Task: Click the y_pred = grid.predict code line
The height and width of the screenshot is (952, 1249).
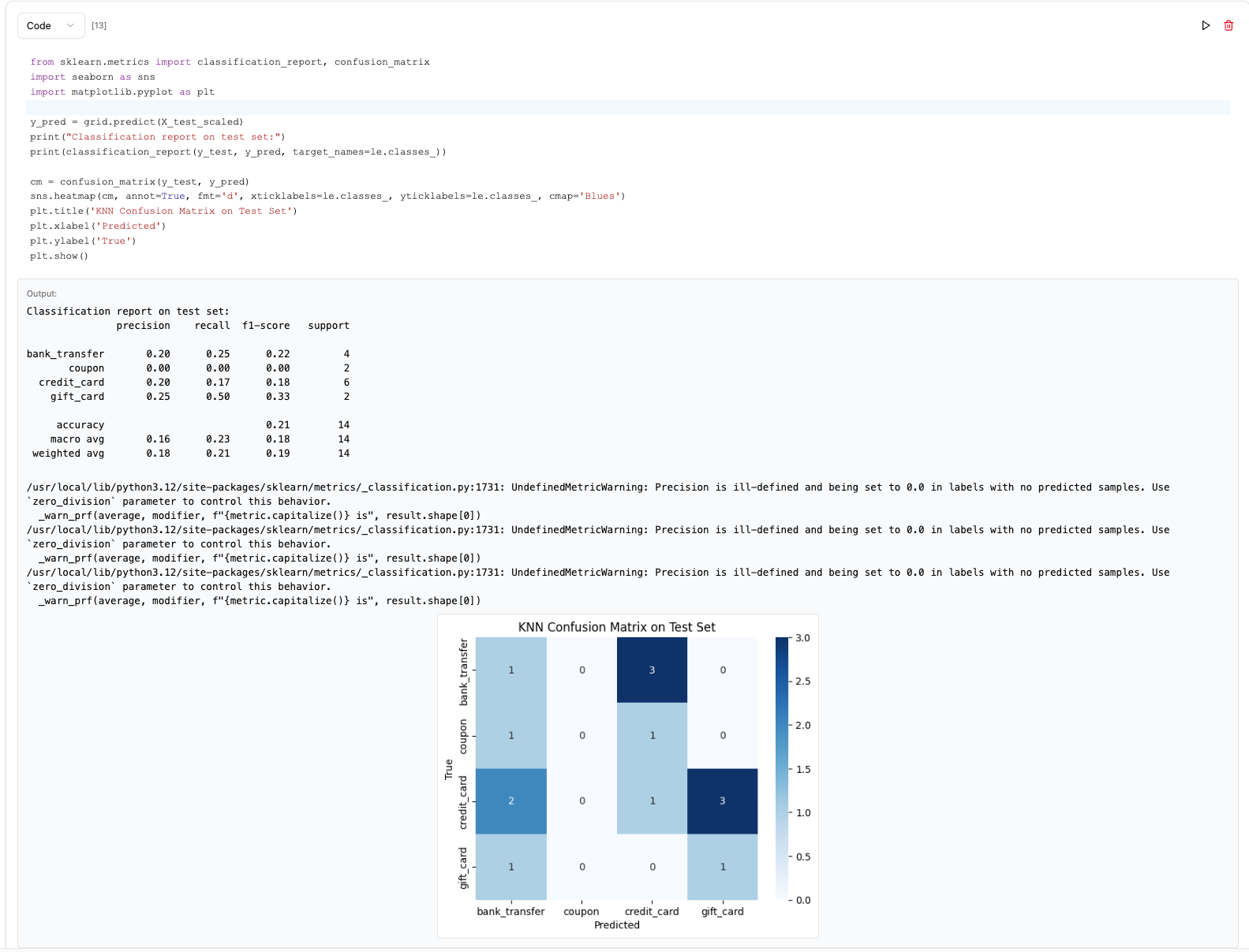Action: (x=136, y=122)
